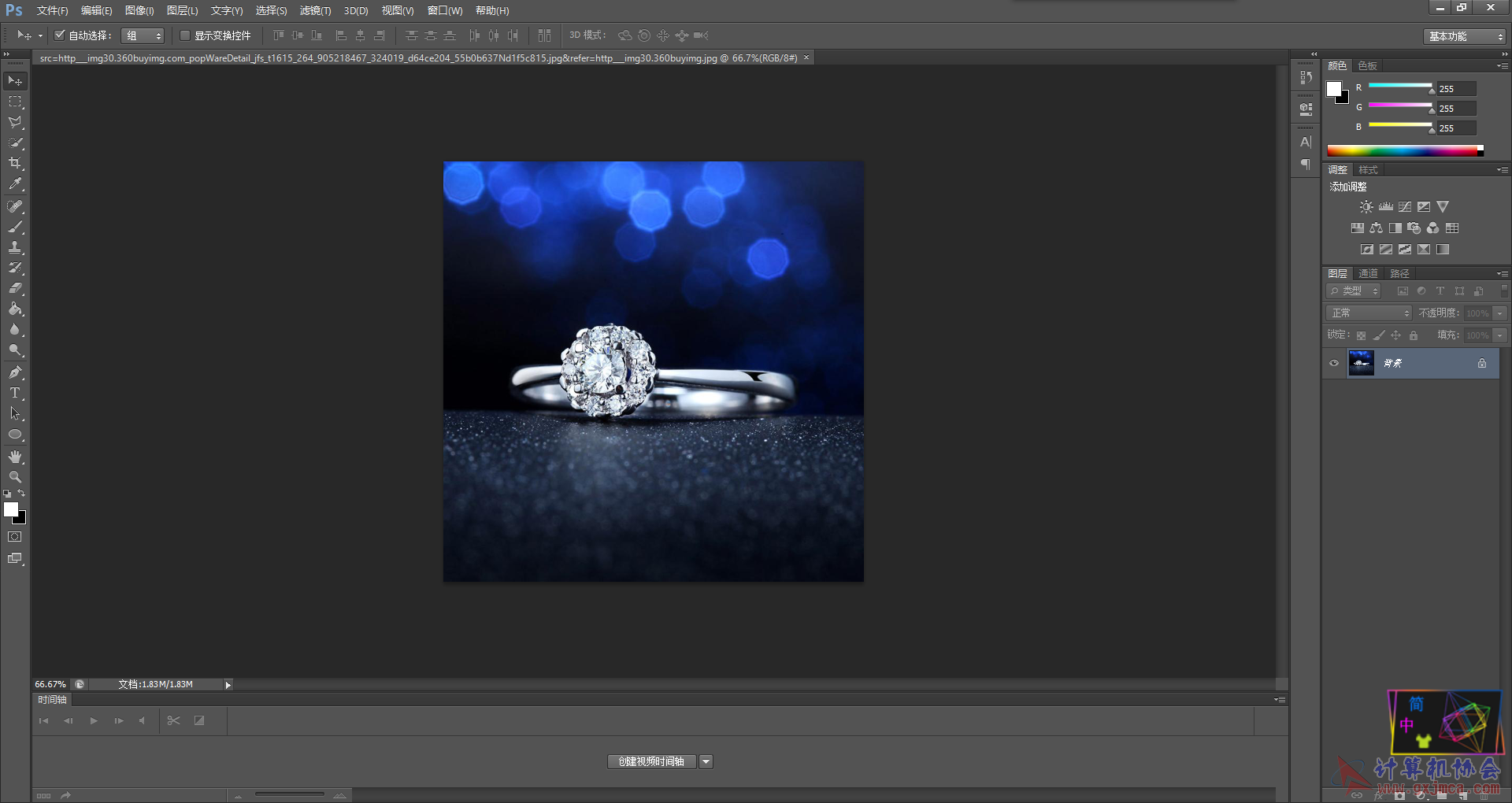
Task: Open dropdown beside 创建视频时间轴 button
Action: [x=706, y=761]
